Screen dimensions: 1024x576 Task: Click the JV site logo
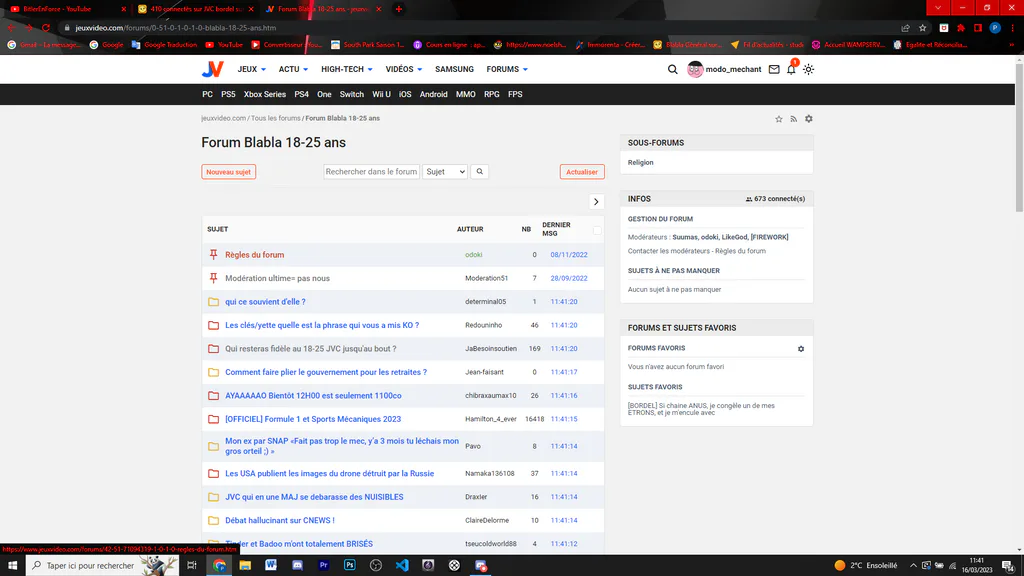coord(212,69)
